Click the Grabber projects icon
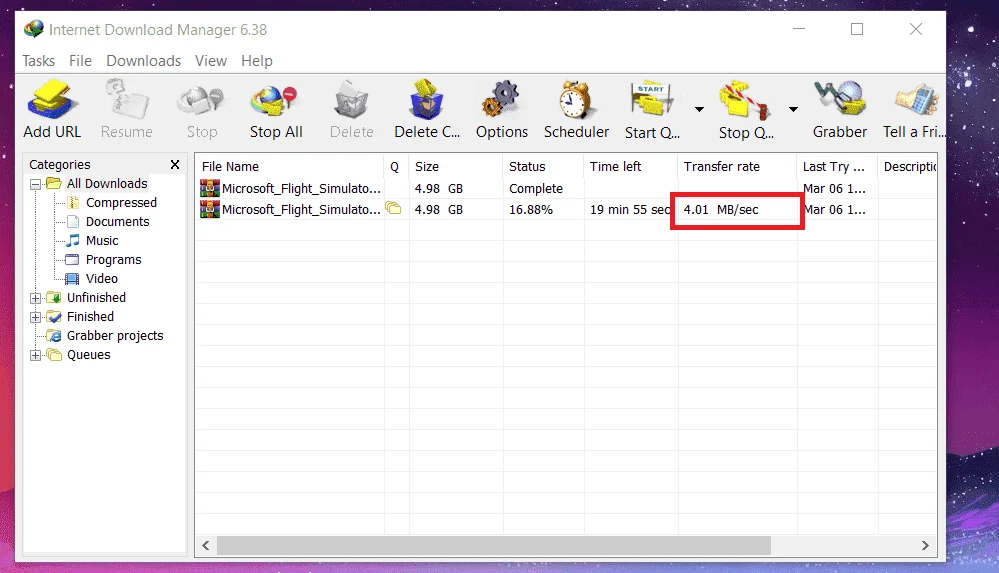The height and width of the screenshot is (573, 999). [55, 336]
